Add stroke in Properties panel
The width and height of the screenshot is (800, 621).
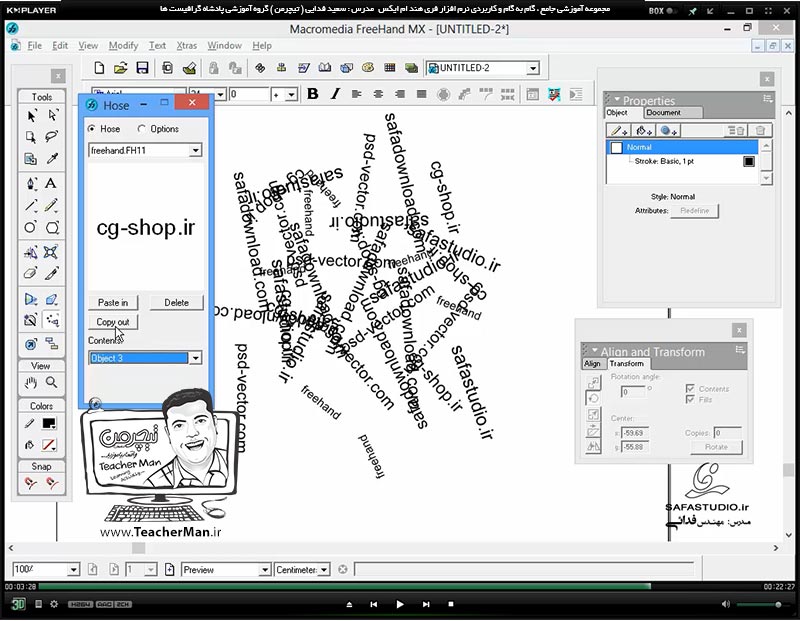coord(619,131)
